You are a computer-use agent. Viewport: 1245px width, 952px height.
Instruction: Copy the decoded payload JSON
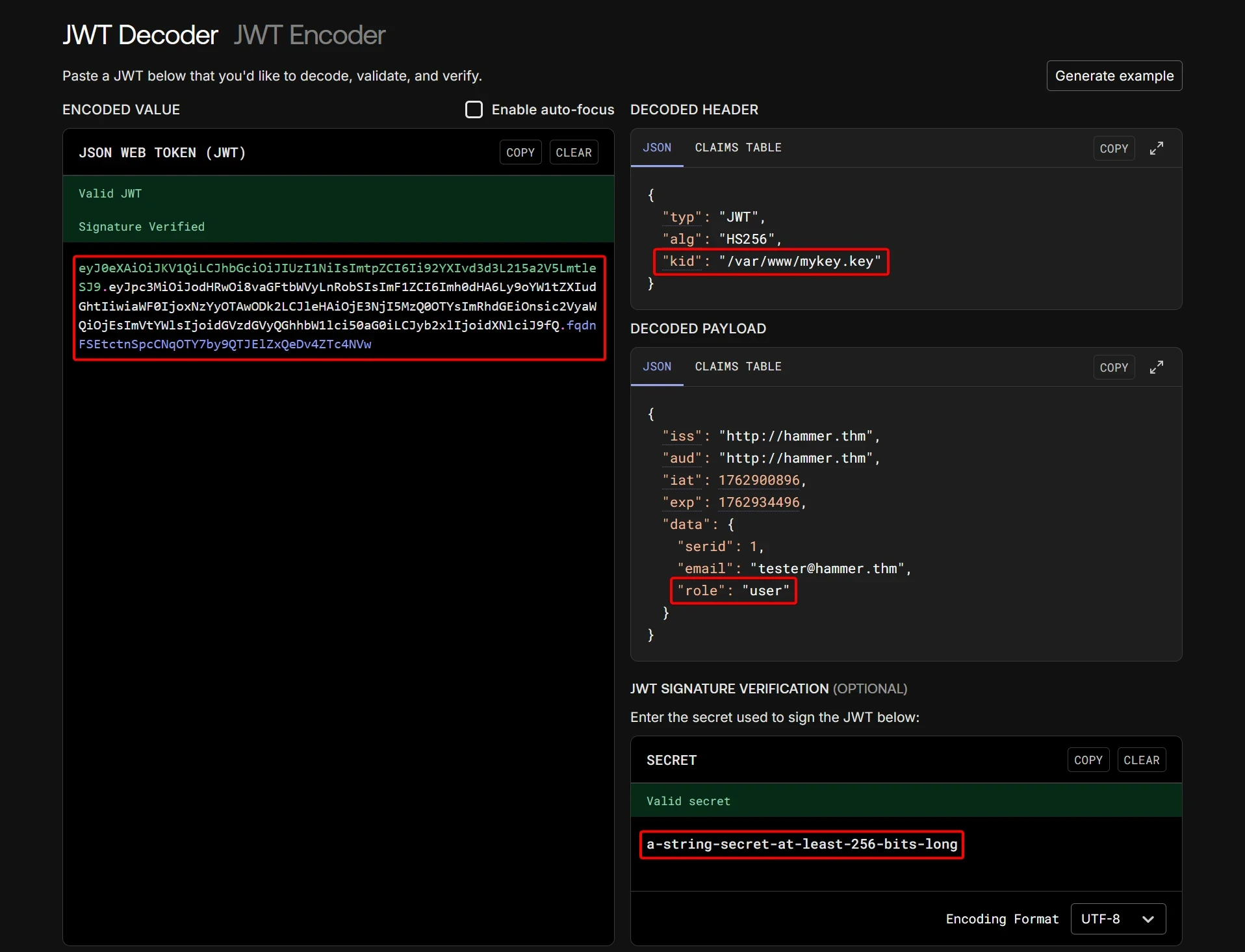(x=1113, y=368)
